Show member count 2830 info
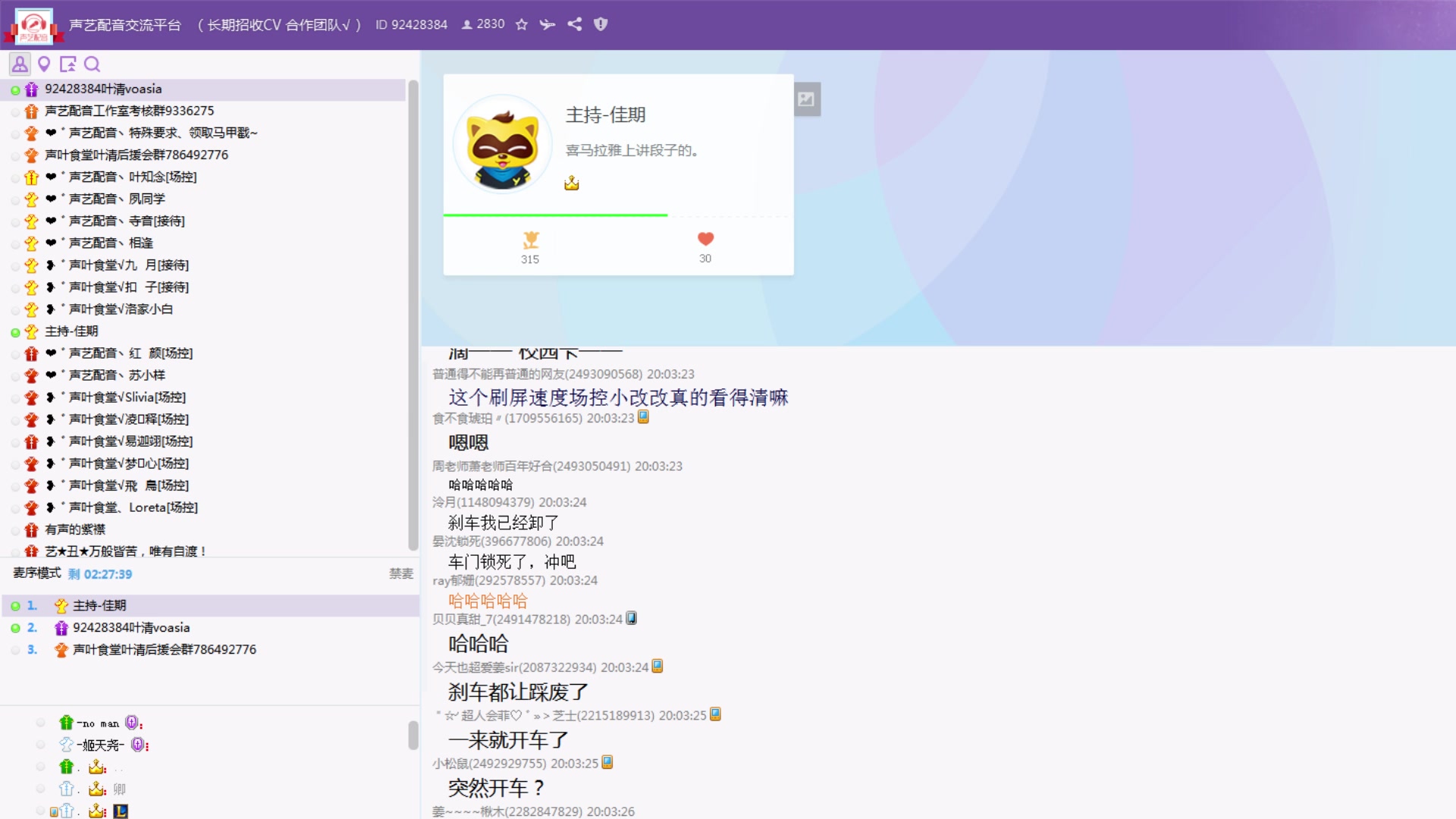This screenshot has height=819, width=1456. click(x=483, y=24)
